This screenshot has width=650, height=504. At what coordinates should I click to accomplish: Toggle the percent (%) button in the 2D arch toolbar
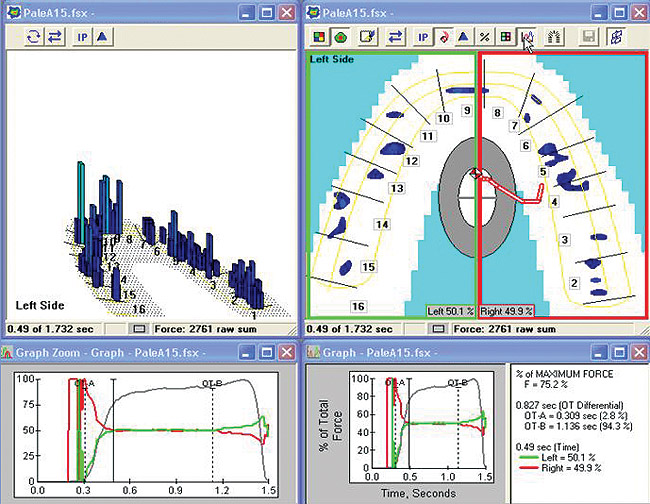[x=485, y=38]
